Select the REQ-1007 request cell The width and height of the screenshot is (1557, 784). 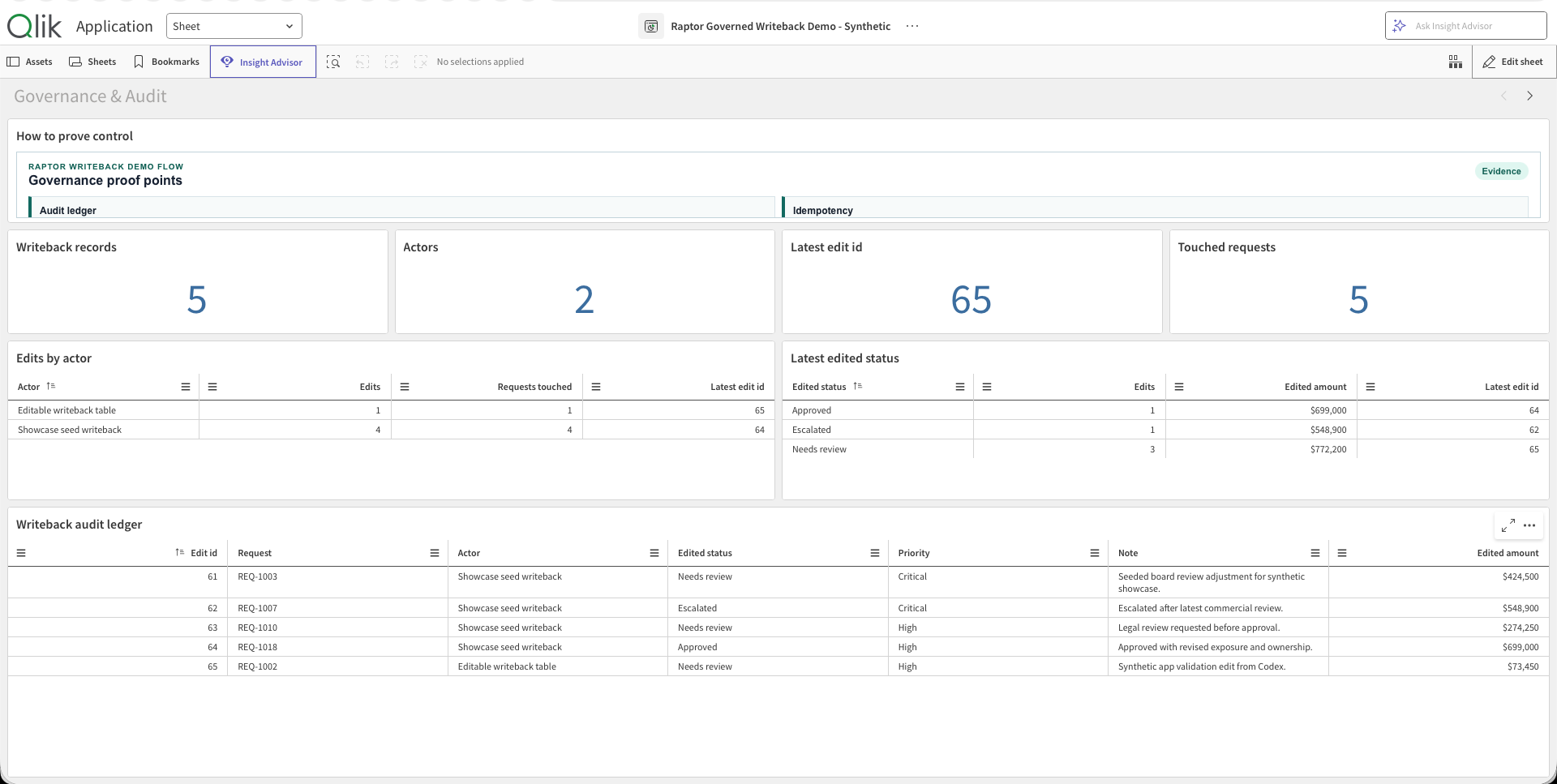tap(337, 608)
